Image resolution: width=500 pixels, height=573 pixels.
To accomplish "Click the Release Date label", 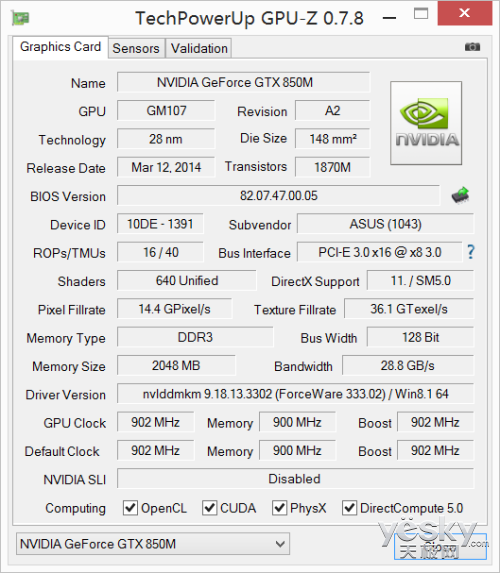I will tap(66, 168).
